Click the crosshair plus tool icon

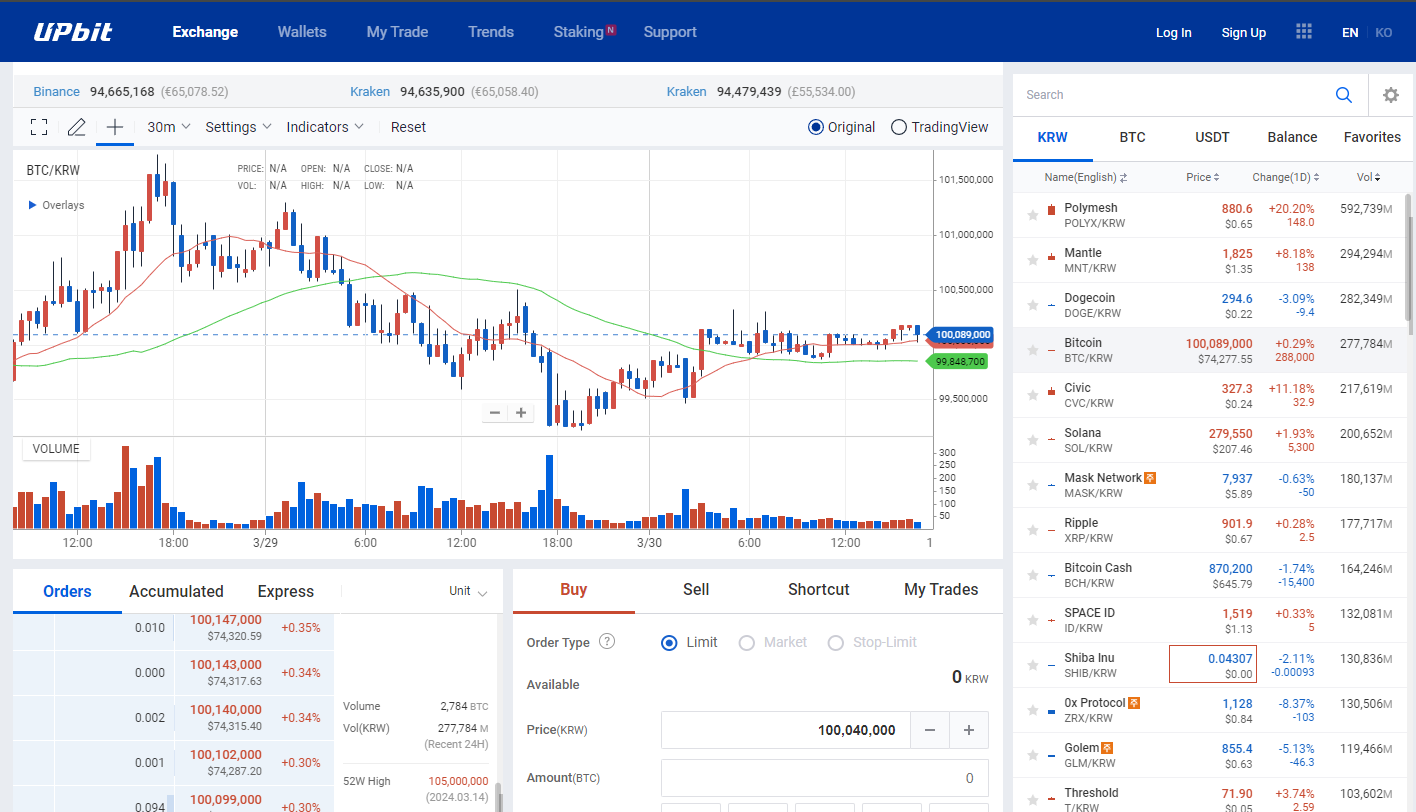114,127
